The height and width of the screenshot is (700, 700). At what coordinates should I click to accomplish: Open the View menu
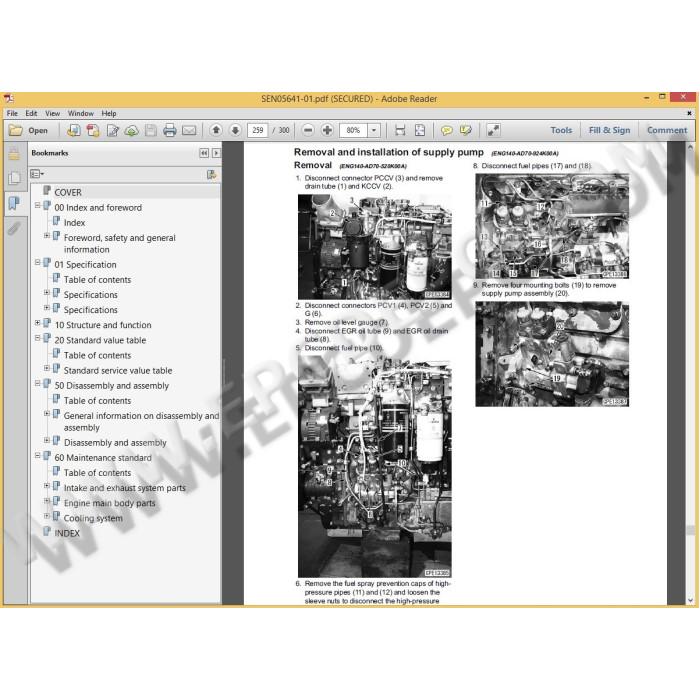[x=52, y=113]
